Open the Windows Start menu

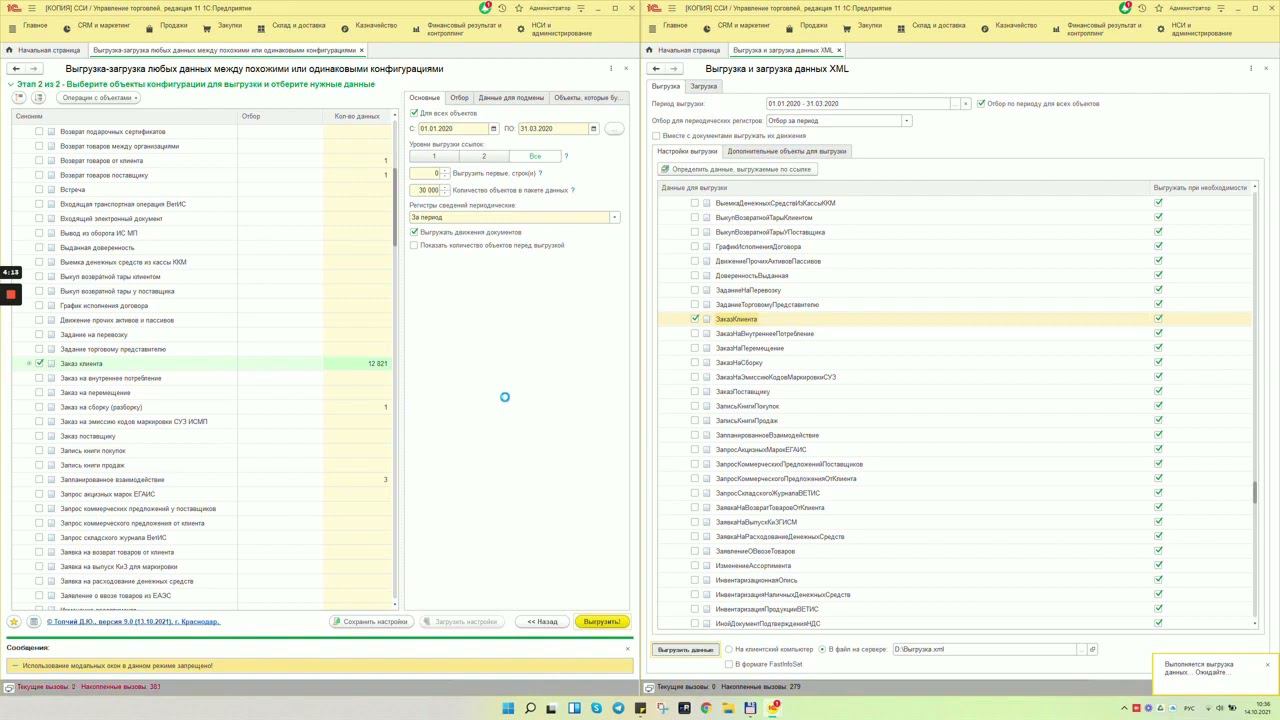pyautogui.click(x=508, y=709)
